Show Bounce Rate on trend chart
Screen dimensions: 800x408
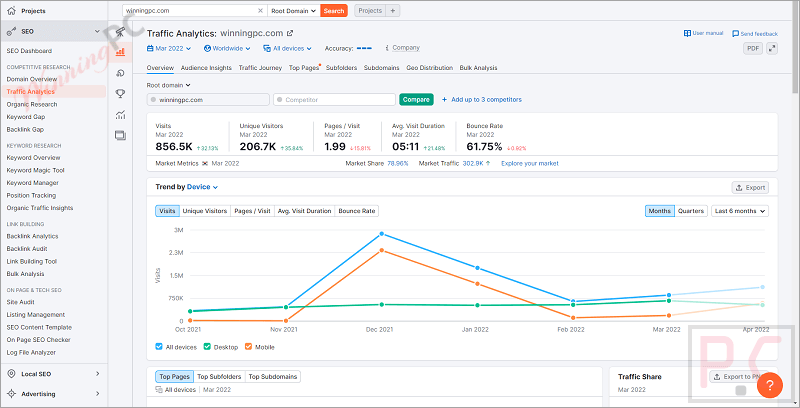tap(357, 211)
